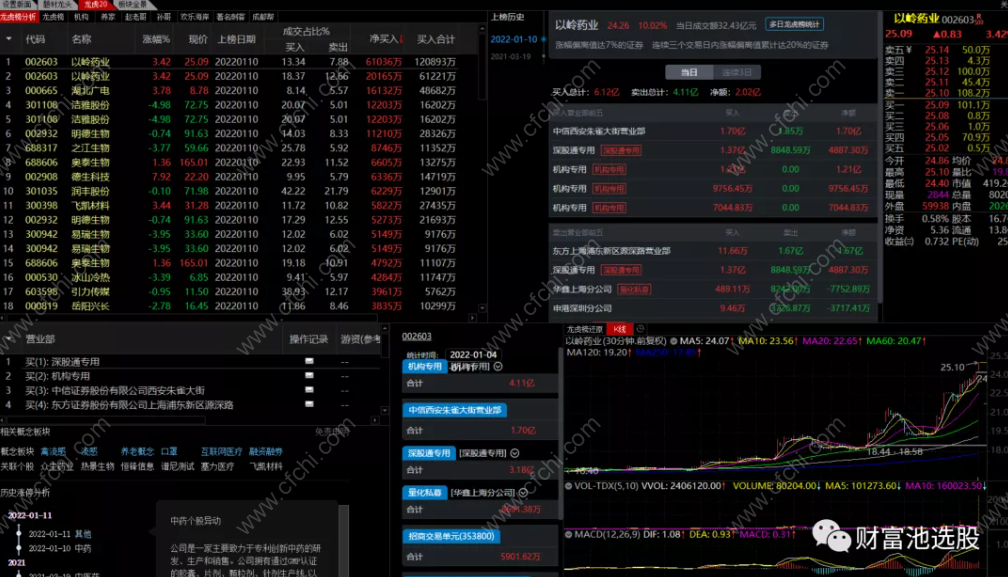The width and height of the screenshot is (1008, 577).
Task: Click the 002603 stock code link
Action: point(417,336)
